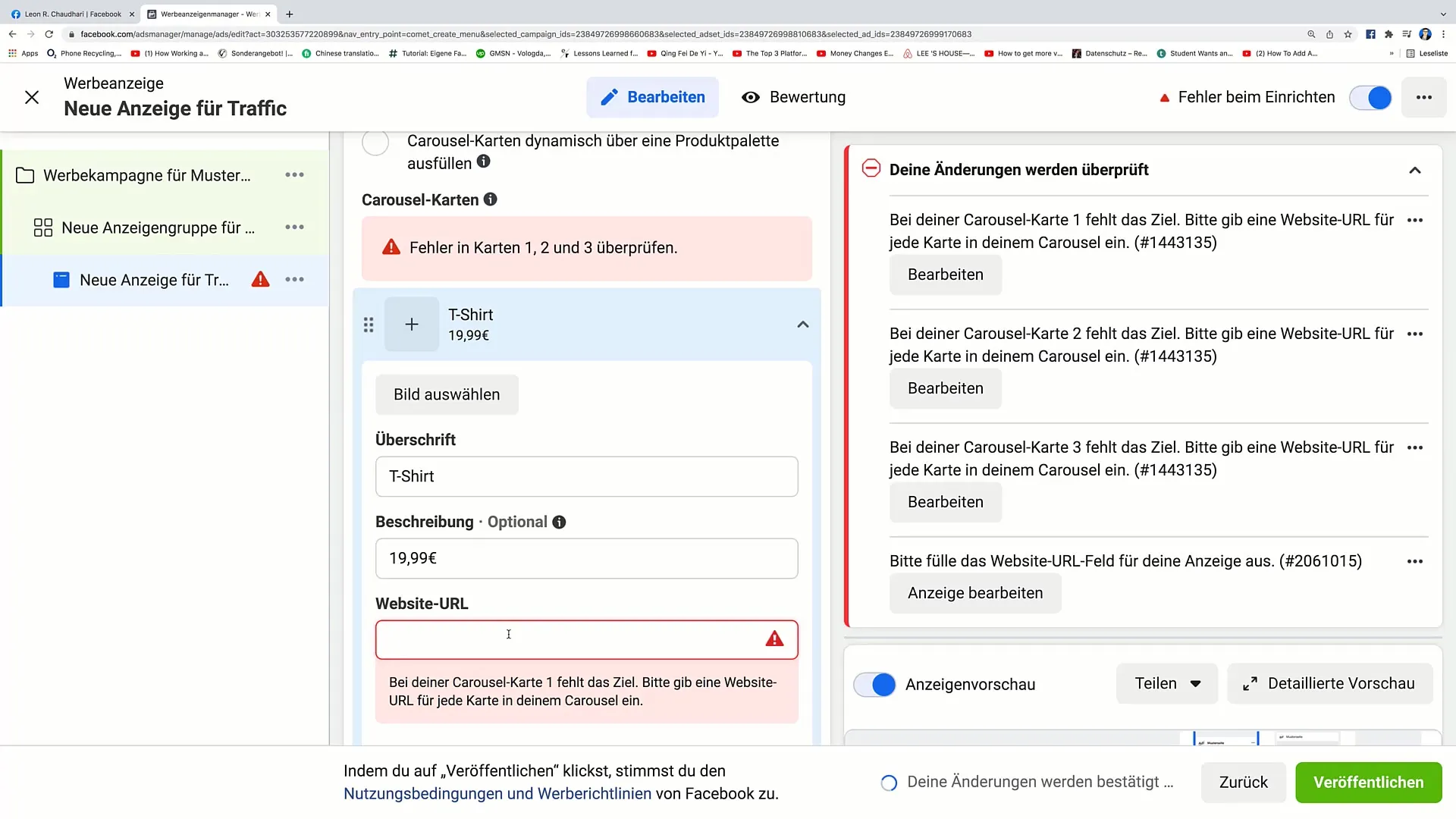Screen dimensions: 1456x819
Task: Show info icon next to Carousel-Karten heading
Action: coord(491,199)
